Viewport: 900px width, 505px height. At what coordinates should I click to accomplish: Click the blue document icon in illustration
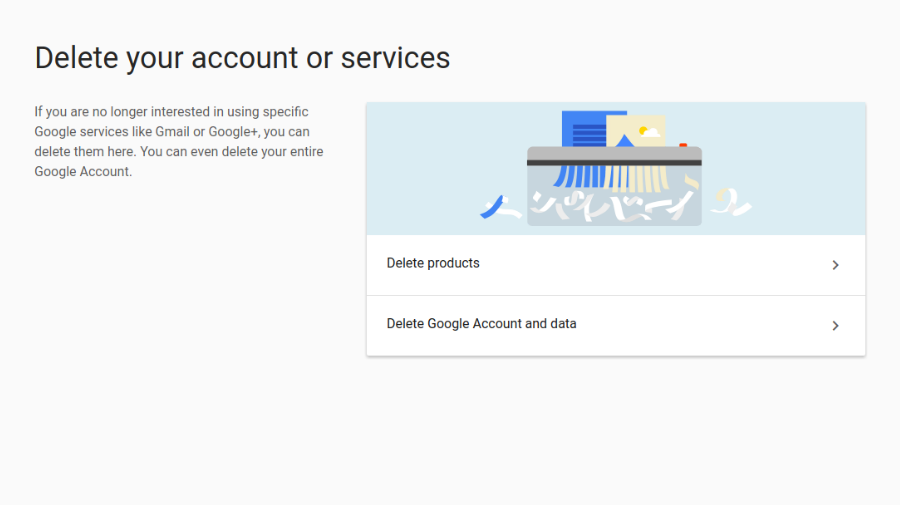pyautogui.click(x=582, y=129)
